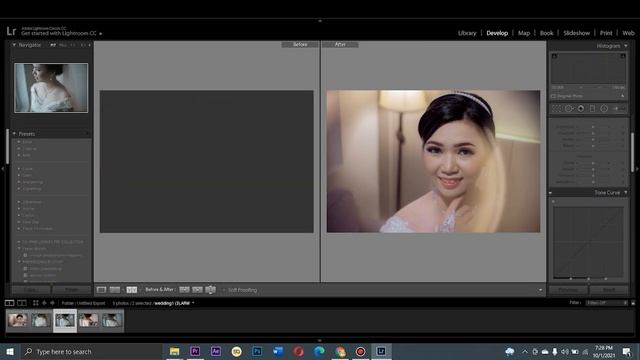Open the Filters Off dropdown
The image size is (640, 360).
click(607, 303)
